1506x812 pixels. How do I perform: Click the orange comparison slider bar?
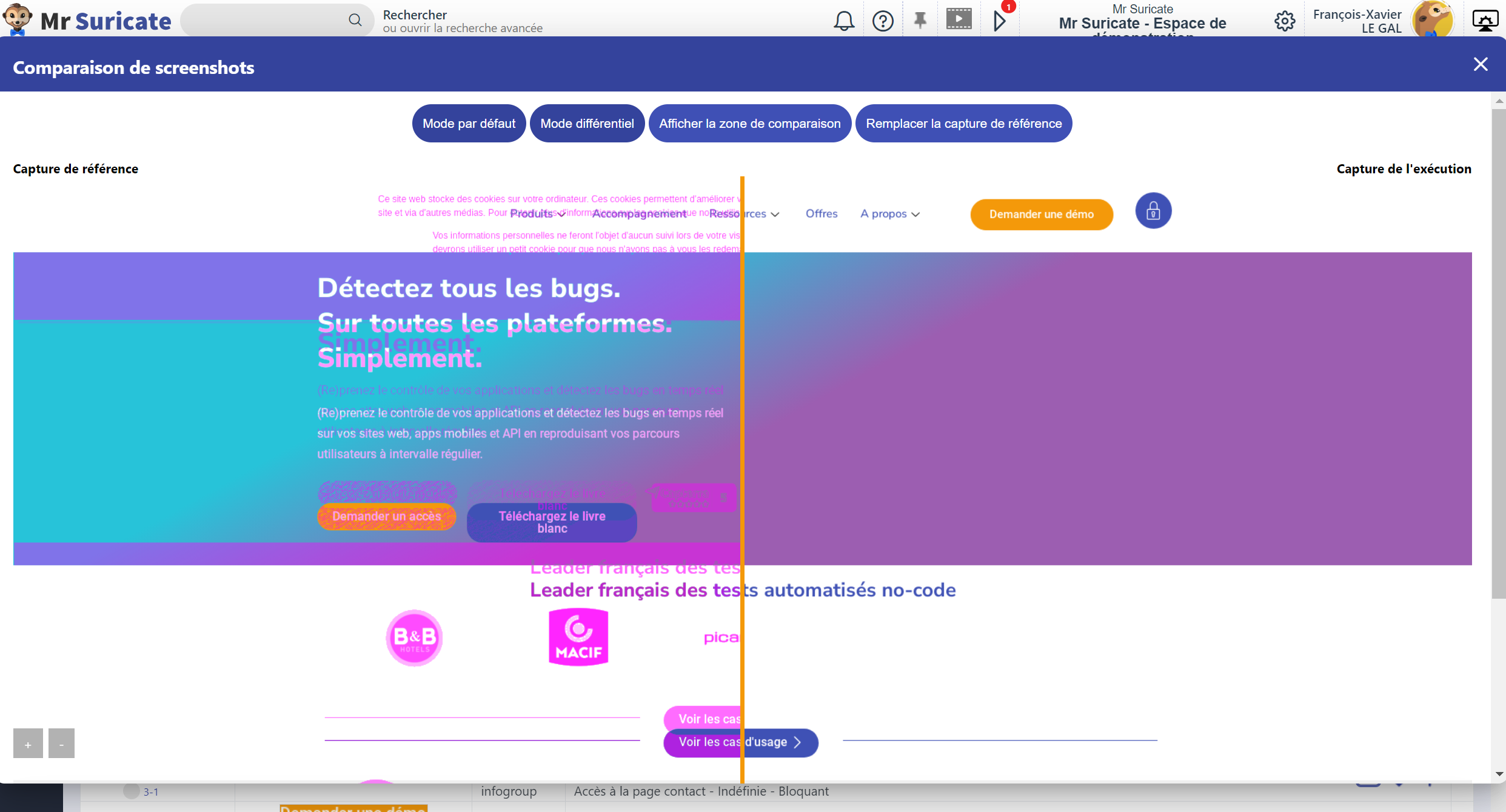click(x=742, y=479)
